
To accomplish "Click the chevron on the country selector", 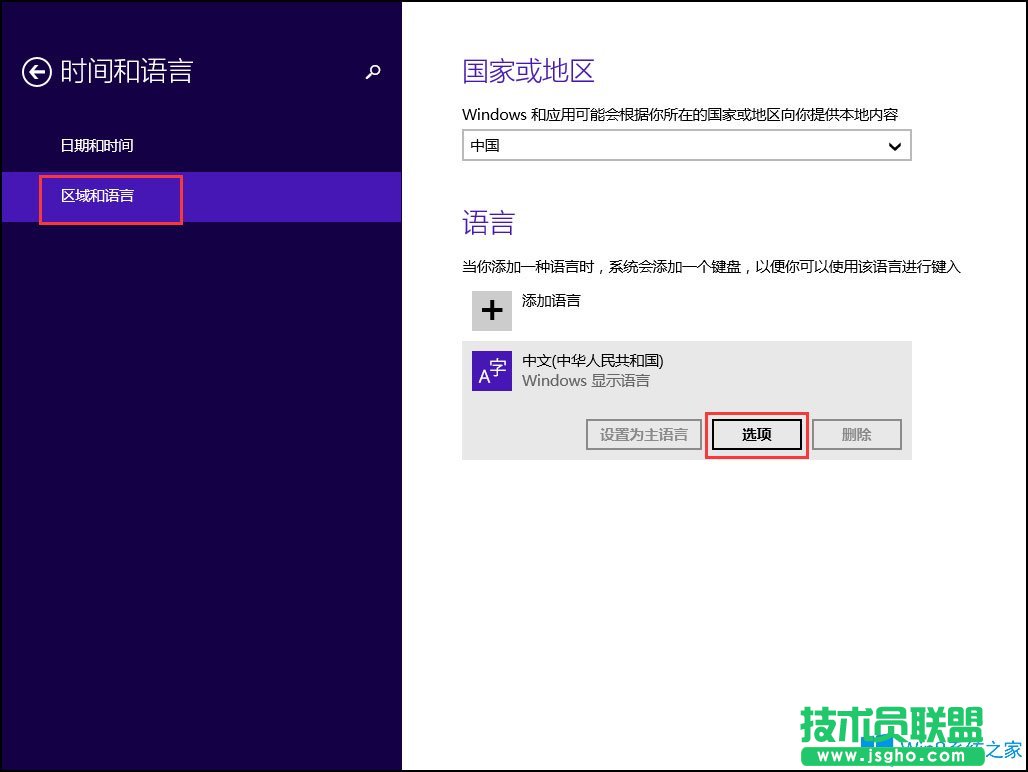I will pyautogui.click(x=896, y=145).
